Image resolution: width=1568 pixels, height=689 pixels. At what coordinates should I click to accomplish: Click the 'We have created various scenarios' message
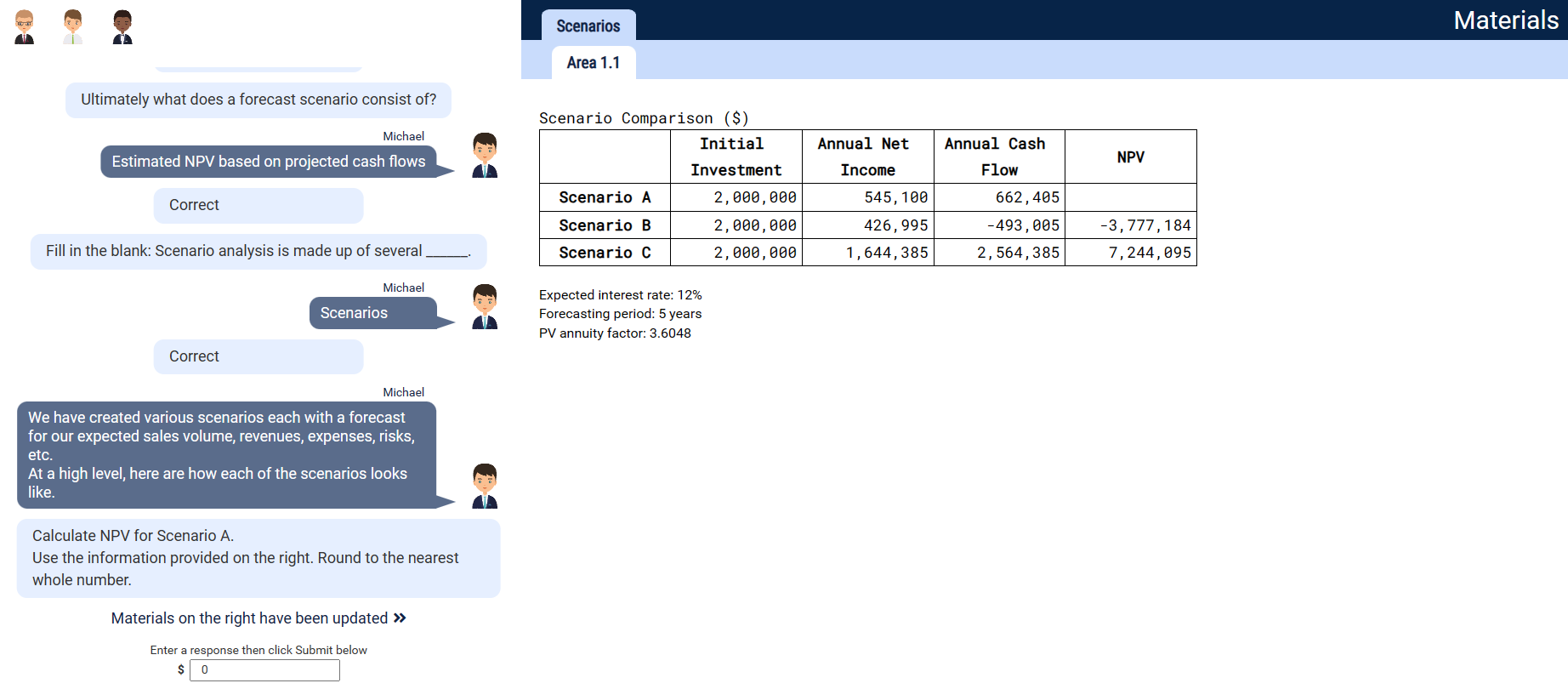coord(226,455)
